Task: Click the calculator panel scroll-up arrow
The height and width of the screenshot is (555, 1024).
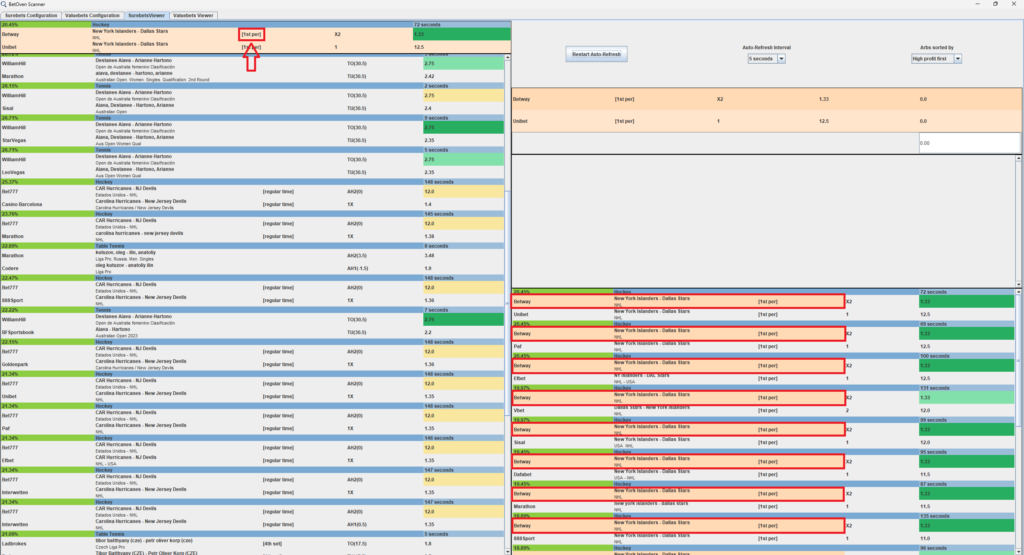Action: point(1018,159)
